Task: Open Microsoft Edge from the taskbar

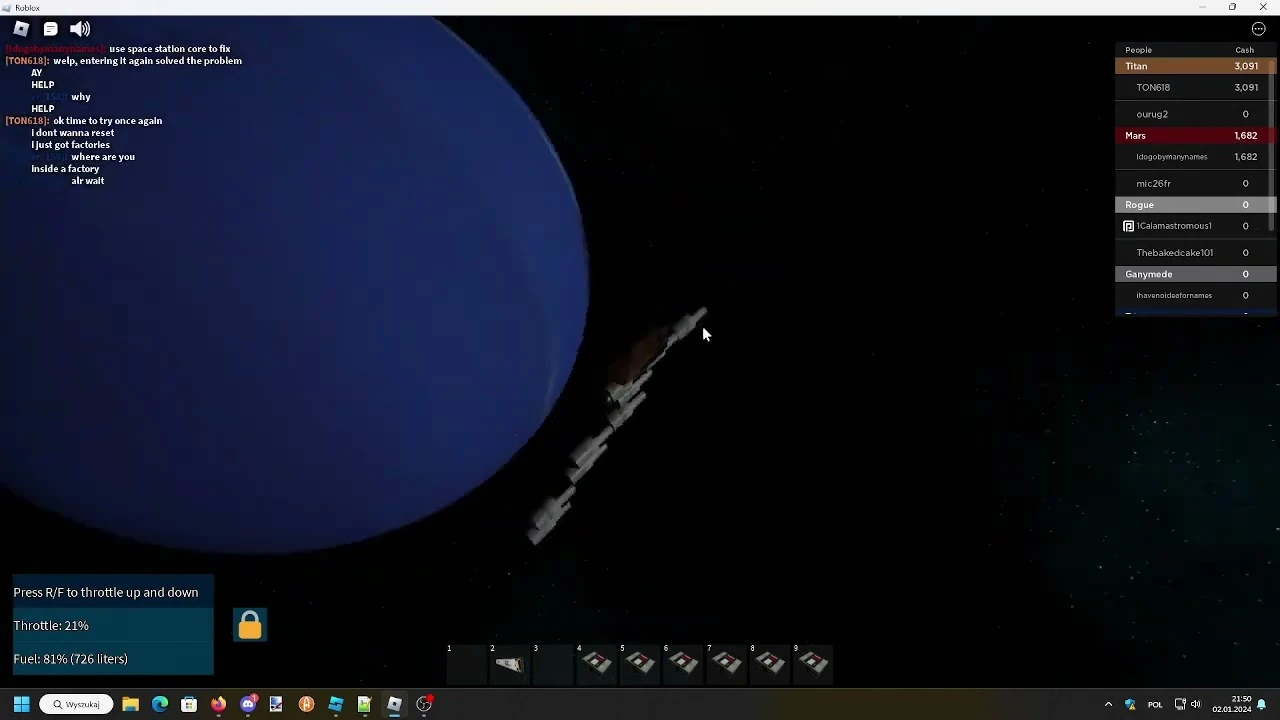Action: (x=159, y=704)
